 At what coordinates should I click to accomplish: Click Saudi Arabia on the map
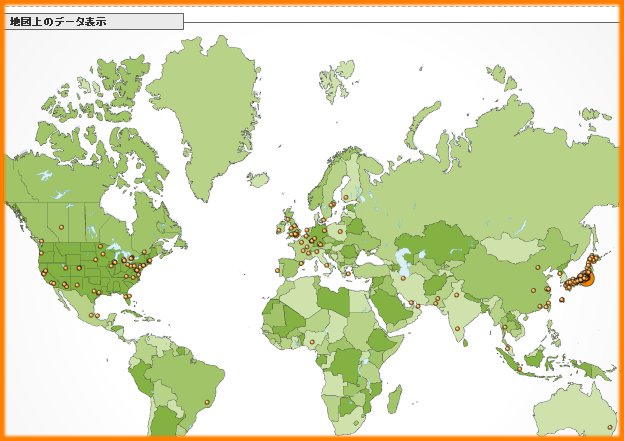click(390, 304)
